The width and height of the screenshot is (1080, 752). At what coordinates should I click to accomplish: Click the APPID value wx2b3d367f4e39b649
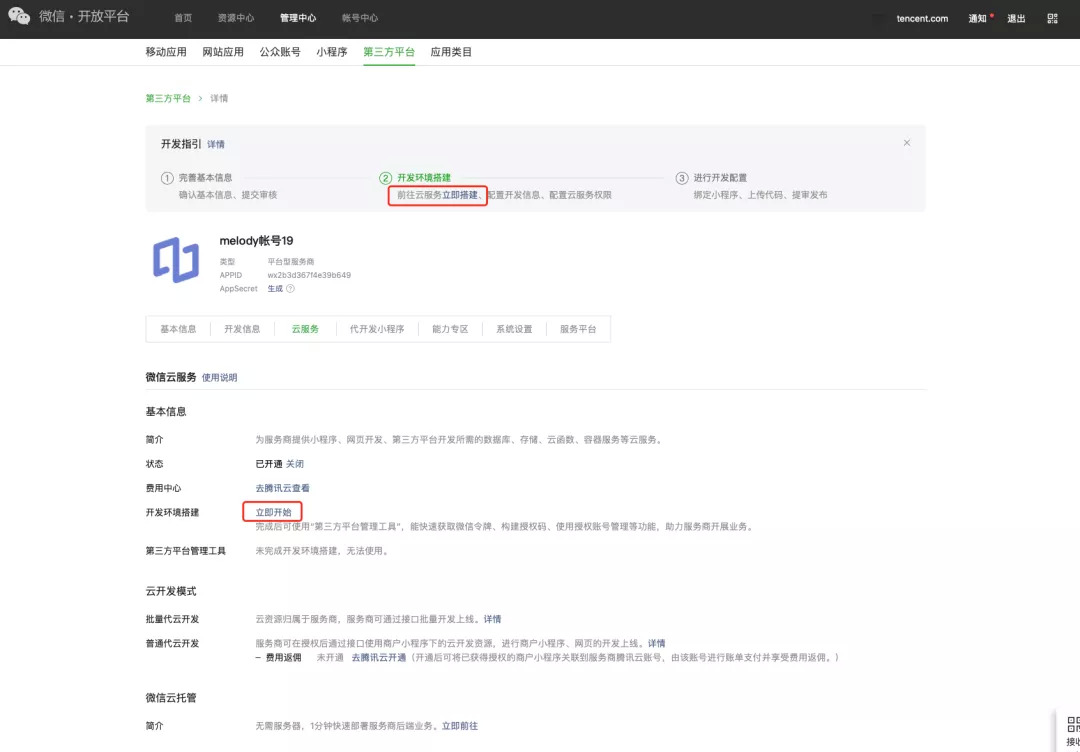click(x=309, y=275)
